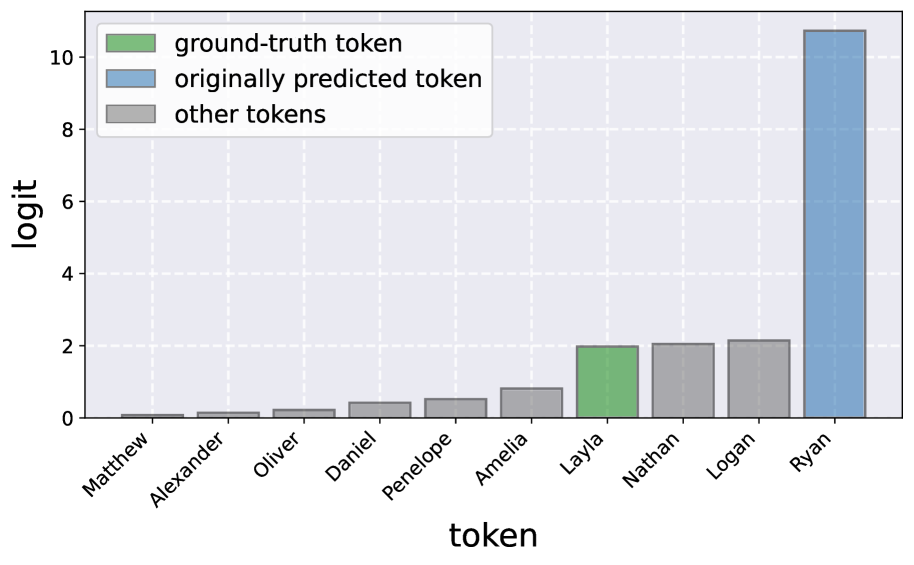This screenshot has width=914, height=565.
Task: Select the gray Amelia bar
Action: pyautogui.click(x=531, y=403)
